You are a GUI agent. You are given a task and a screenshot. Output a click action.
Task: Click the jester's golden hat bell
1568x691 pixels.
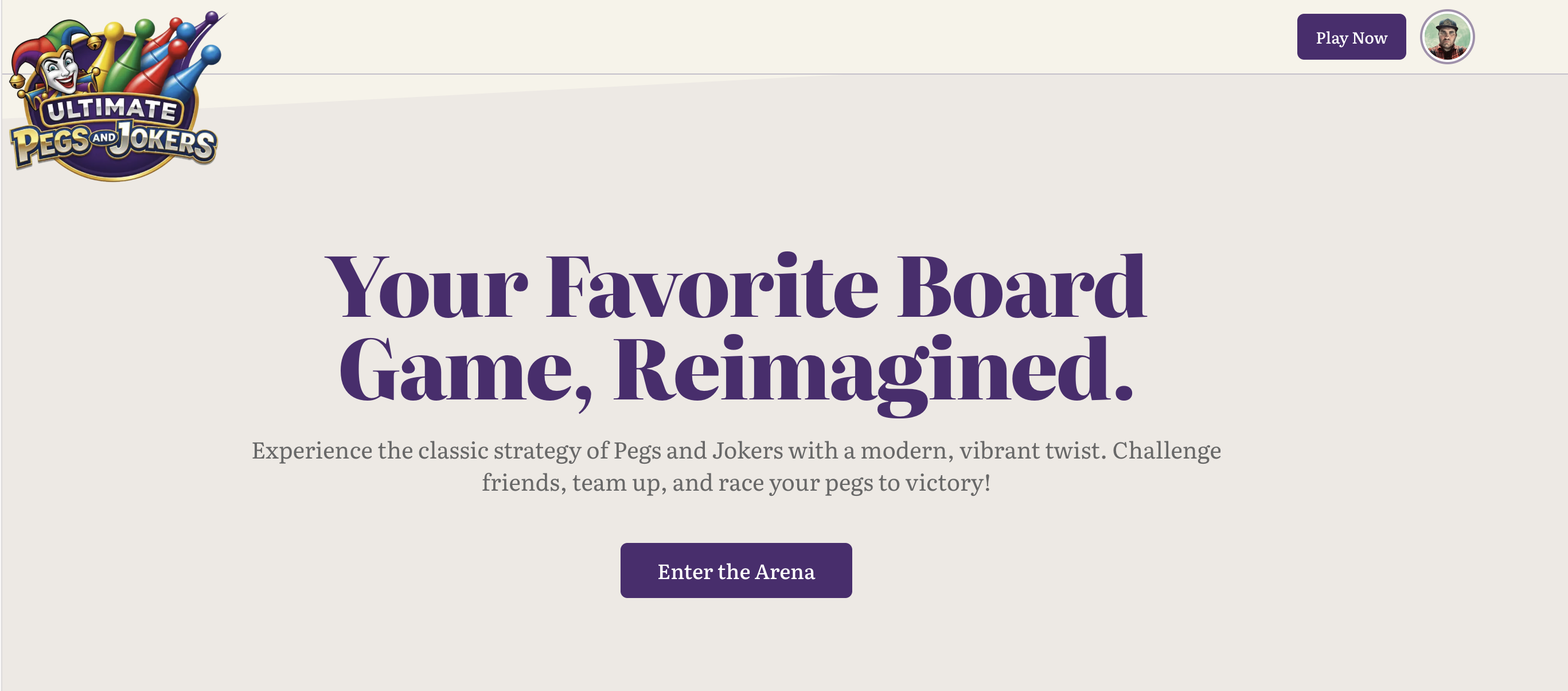click(x=95, y=42)
